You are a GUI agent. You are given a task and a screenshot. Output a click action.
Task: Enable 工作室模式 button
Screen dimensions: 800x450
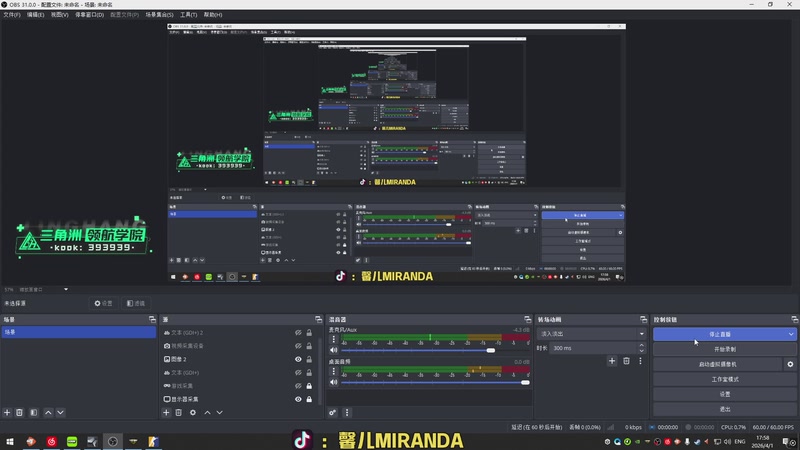pyautogui.click(x=724, y=379)
